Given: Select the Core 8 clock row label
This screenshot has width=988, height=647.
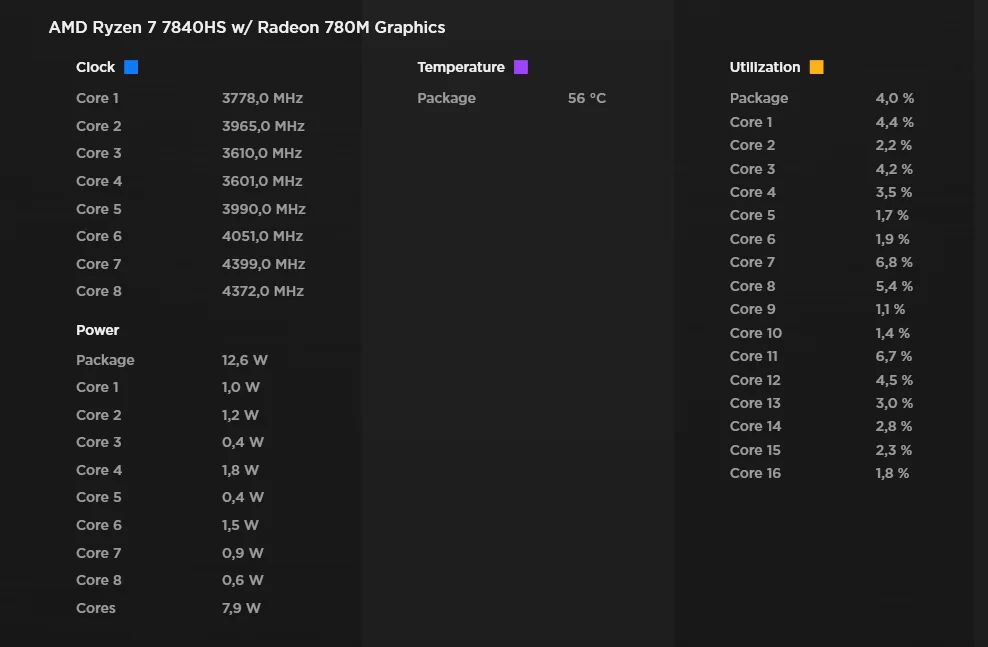Looking at the screenshot, I should pos(98,291).
